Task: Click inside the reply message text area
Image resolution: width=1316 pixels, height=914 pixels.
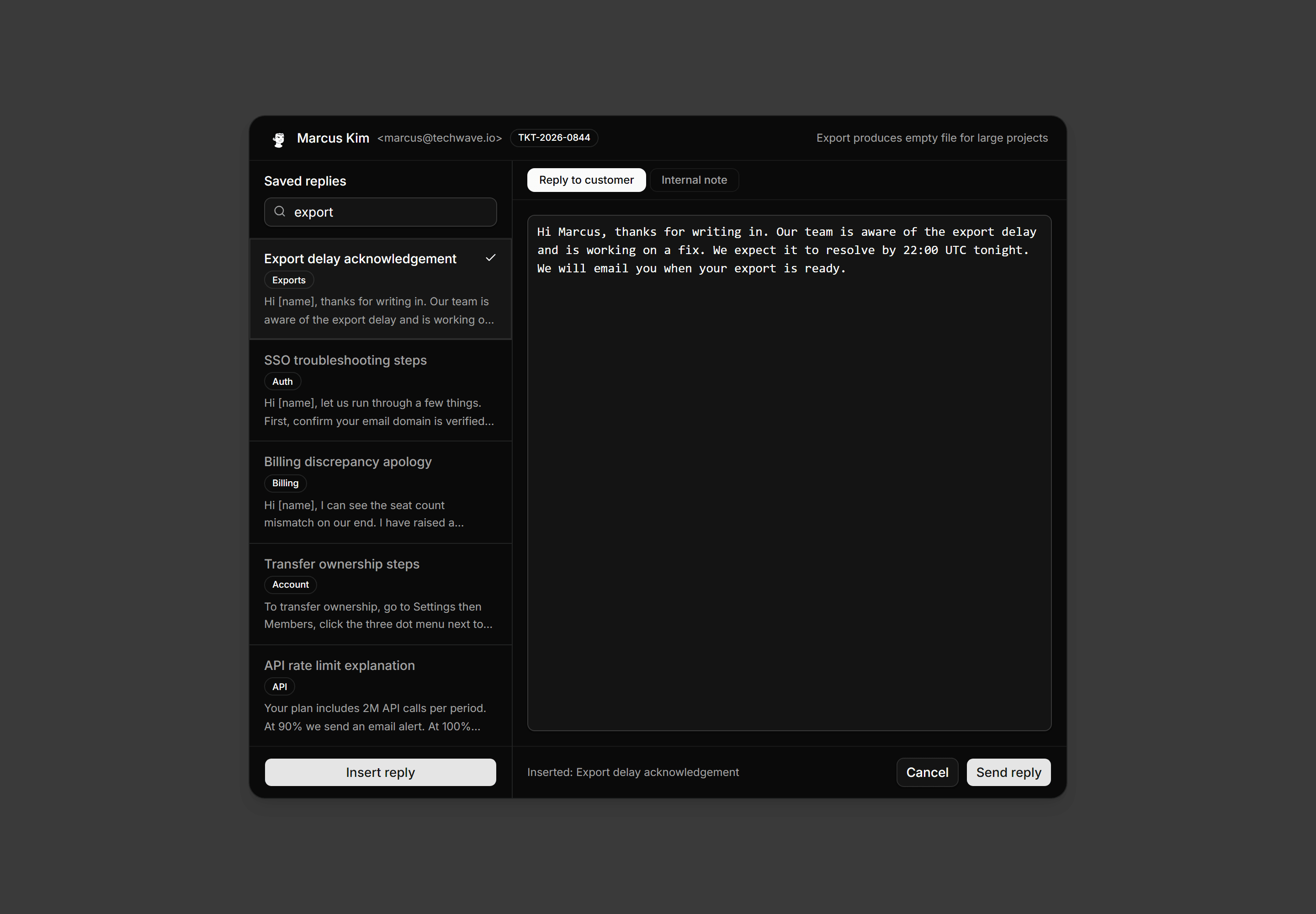Action: (x=789, y=473)
